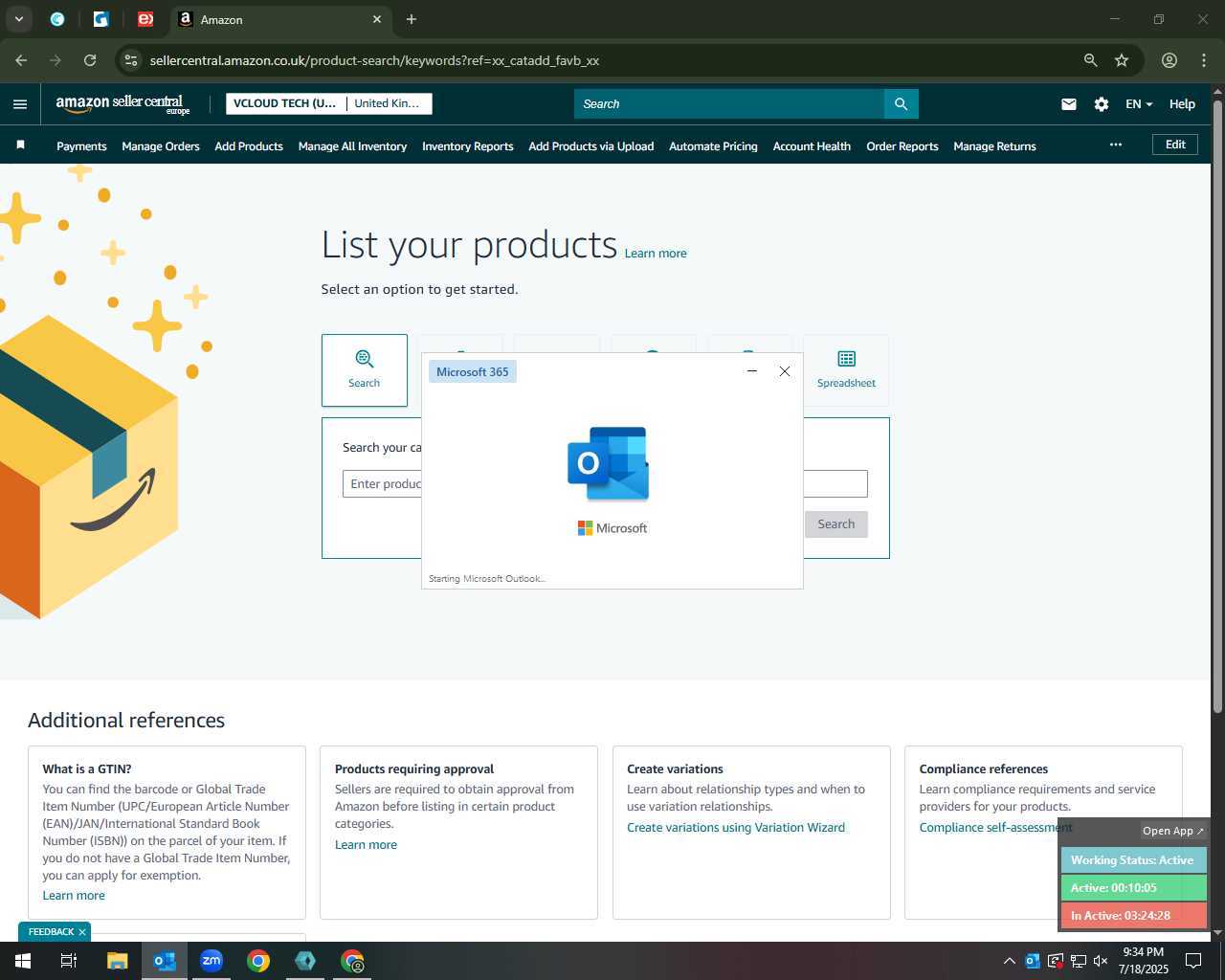The width and height of the screenshot is (1225, 980).
Task: Open Task View on the taskbar
Action: [x=69, y=961]
